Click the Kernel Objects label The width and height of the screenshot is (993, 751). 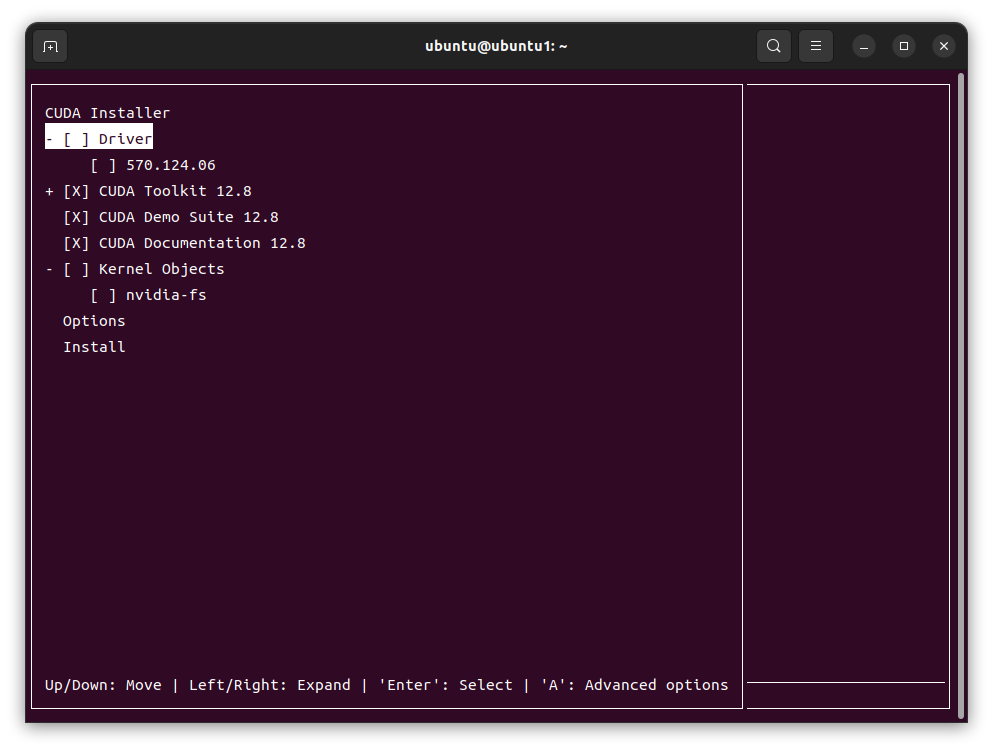[x=161, y=269]
